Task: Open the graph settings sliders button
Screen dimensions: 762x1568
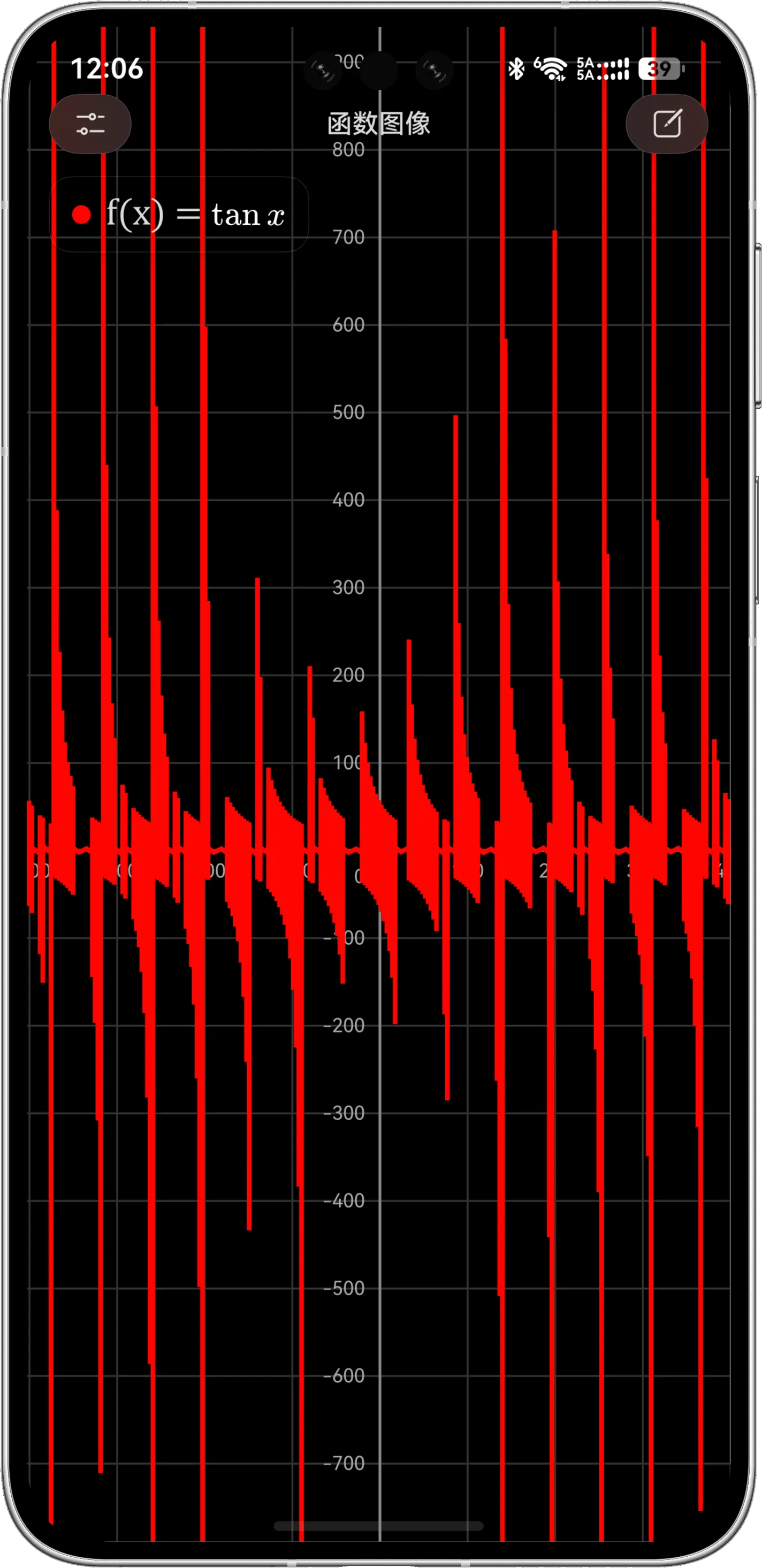Action: coord(90,124)
